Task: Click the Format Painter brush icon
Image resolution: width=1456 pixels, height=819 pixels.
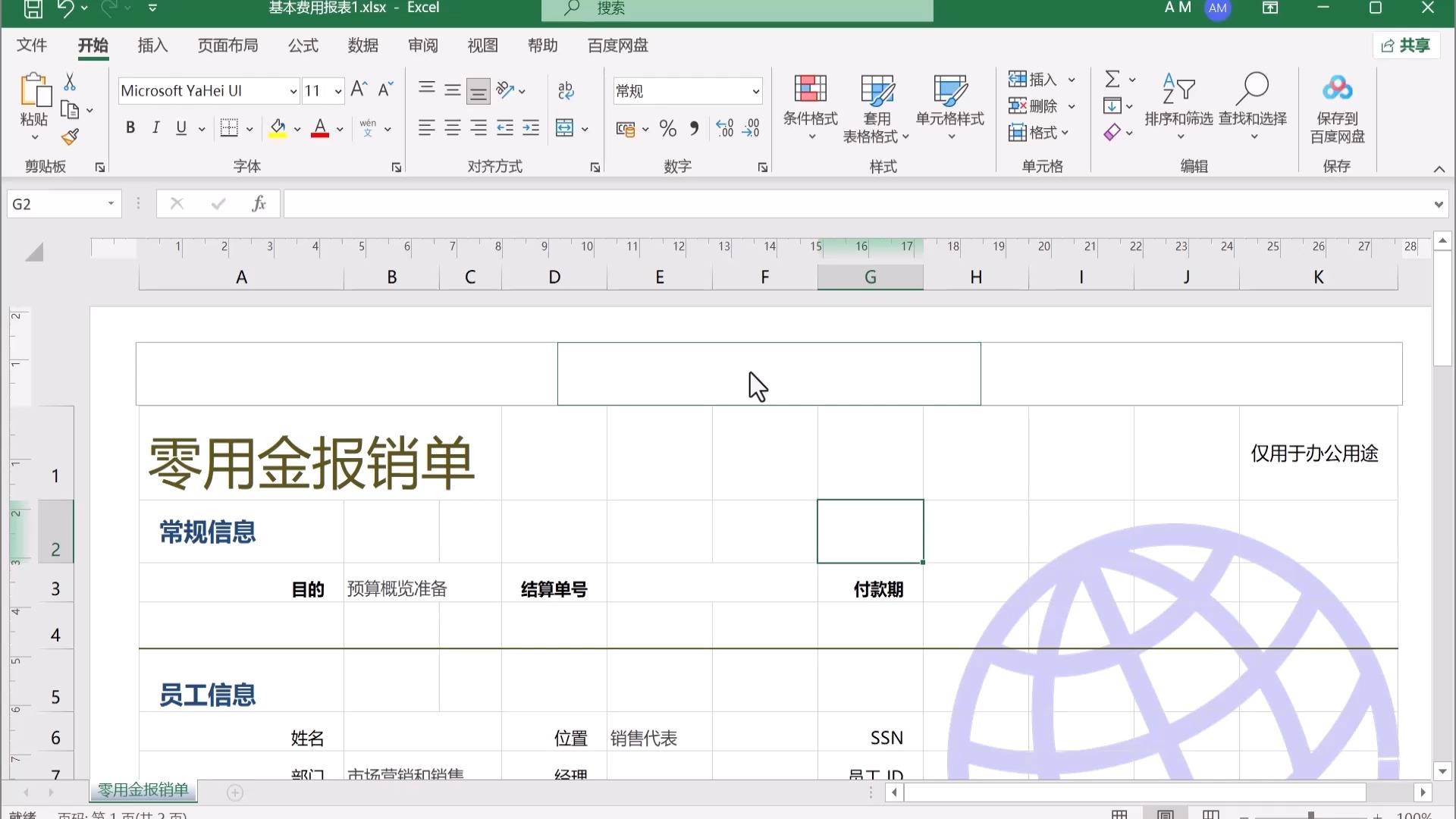Action: 70,137
